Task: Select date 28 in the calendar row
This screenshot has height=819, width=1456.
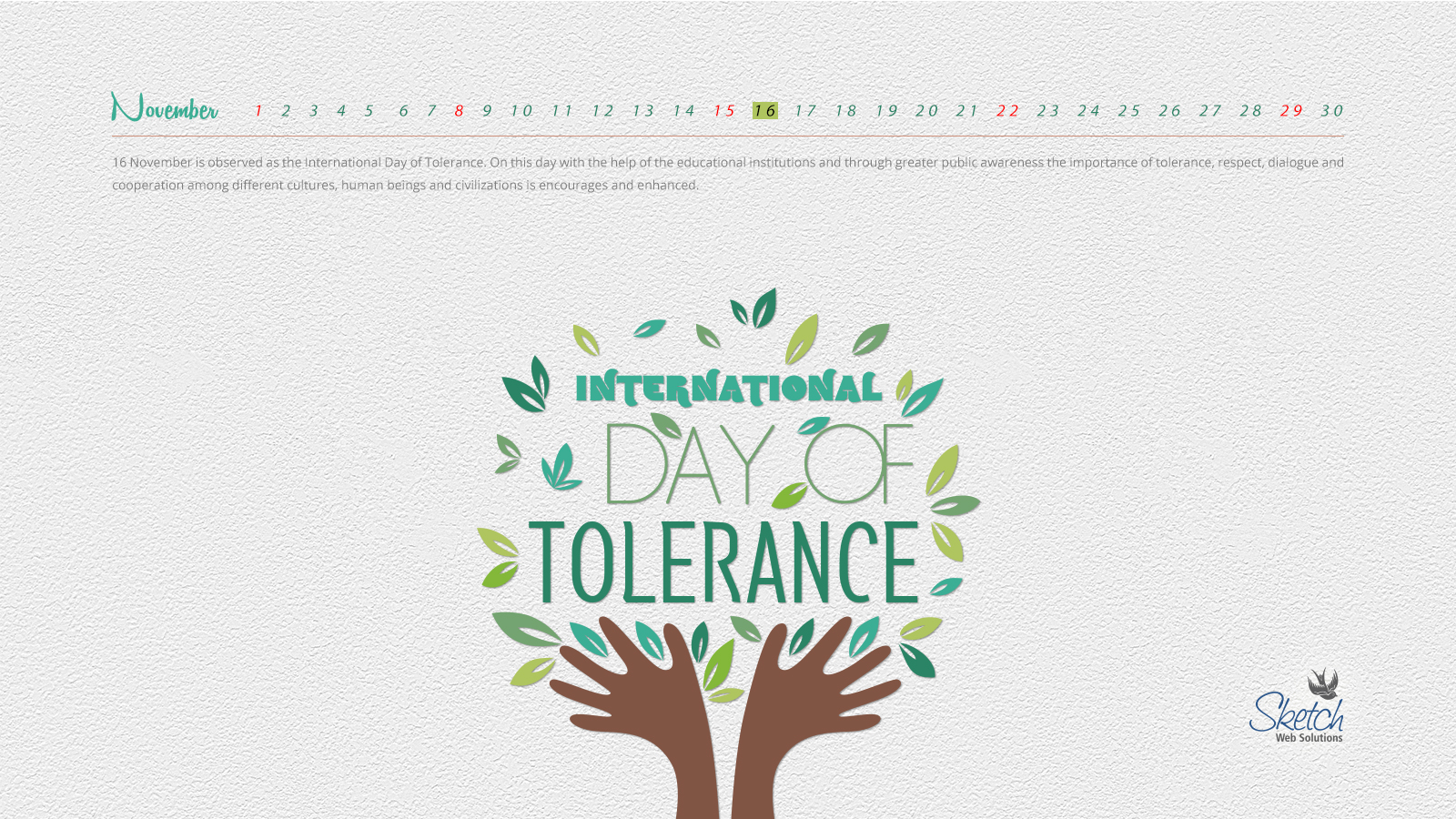Action: coord(1252,111)
